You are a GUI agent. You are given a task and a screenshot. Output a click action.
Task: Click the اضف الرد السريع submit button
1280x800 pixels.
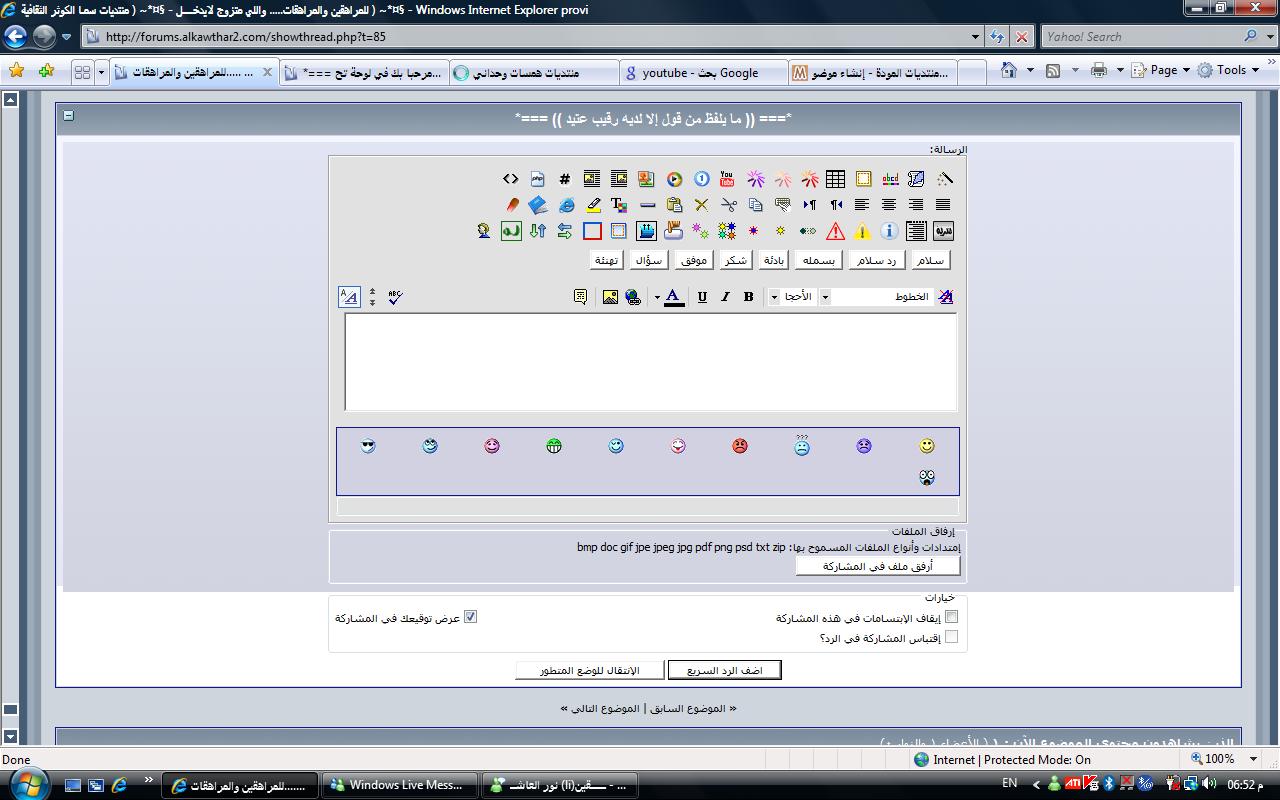click(x=724, y=670)
